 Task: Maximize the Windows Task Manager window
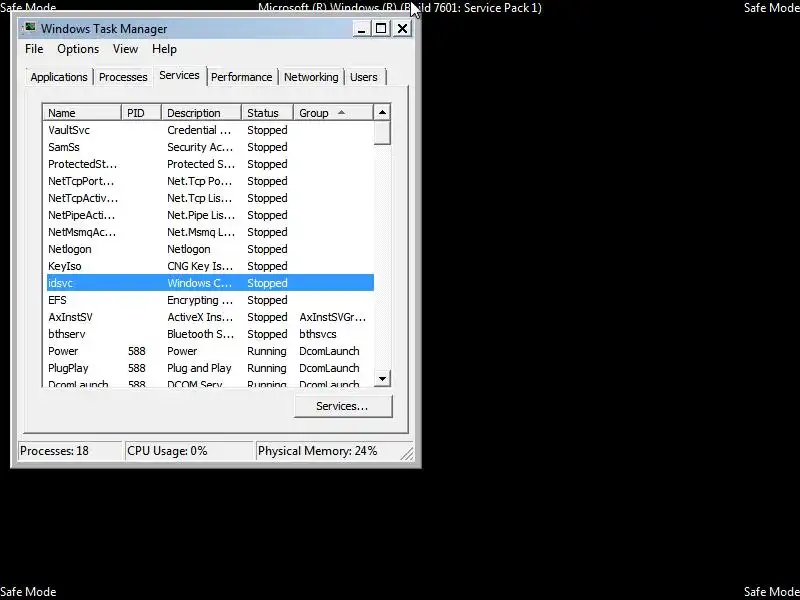click(x=381, y=29)
